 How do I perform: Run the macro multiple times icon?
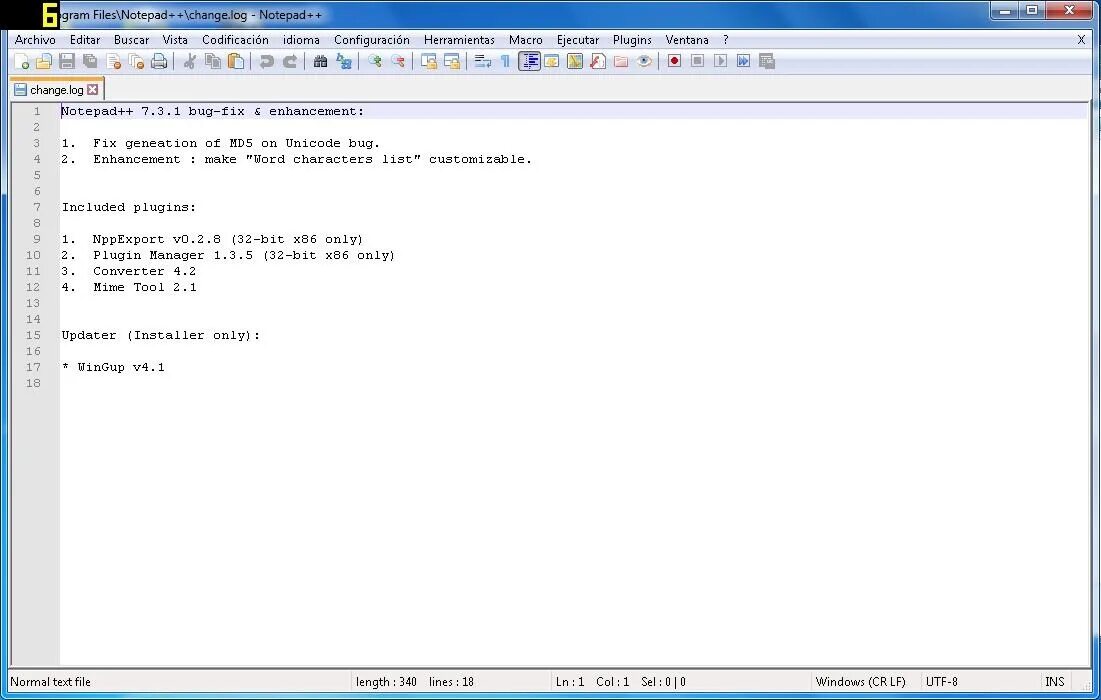(744, 61)
